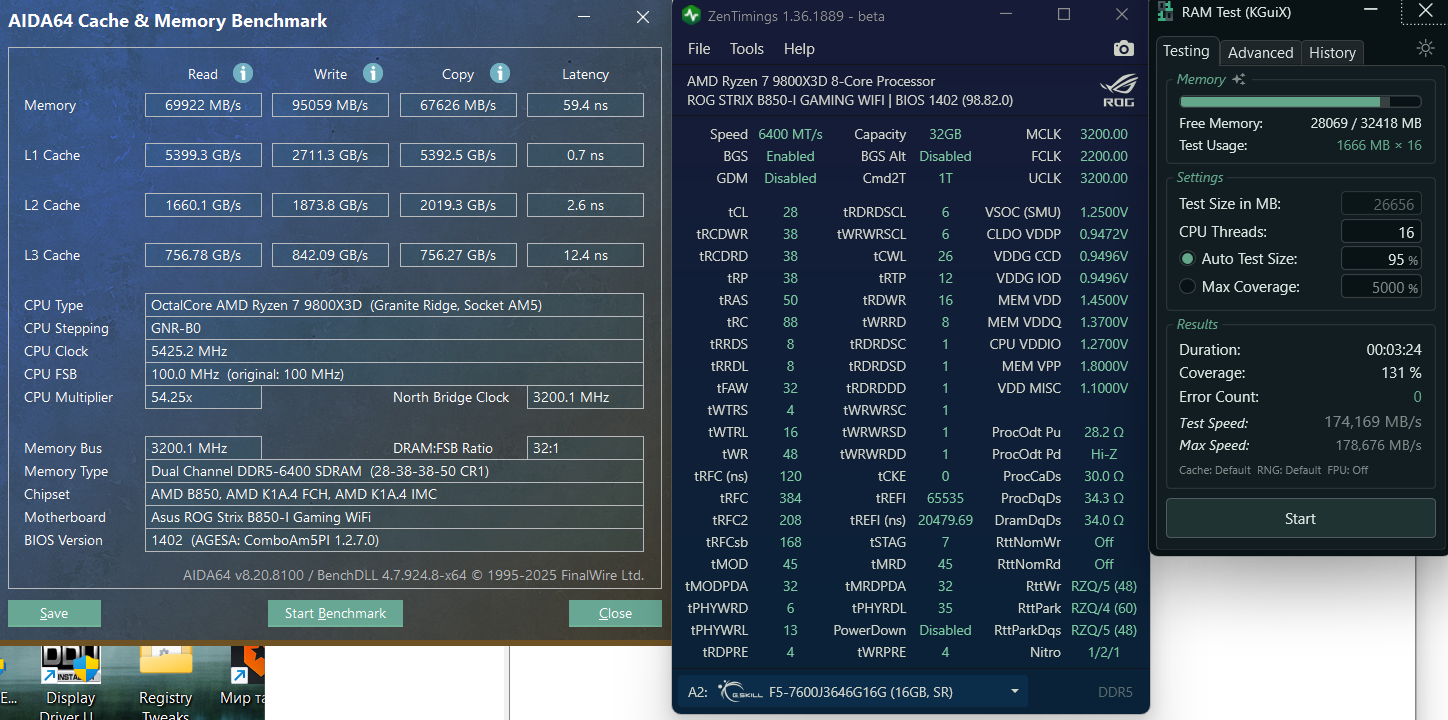Select the Max Coverage radio option
The height and width of the screenshot is (720, 1448).
point(1187,287)
